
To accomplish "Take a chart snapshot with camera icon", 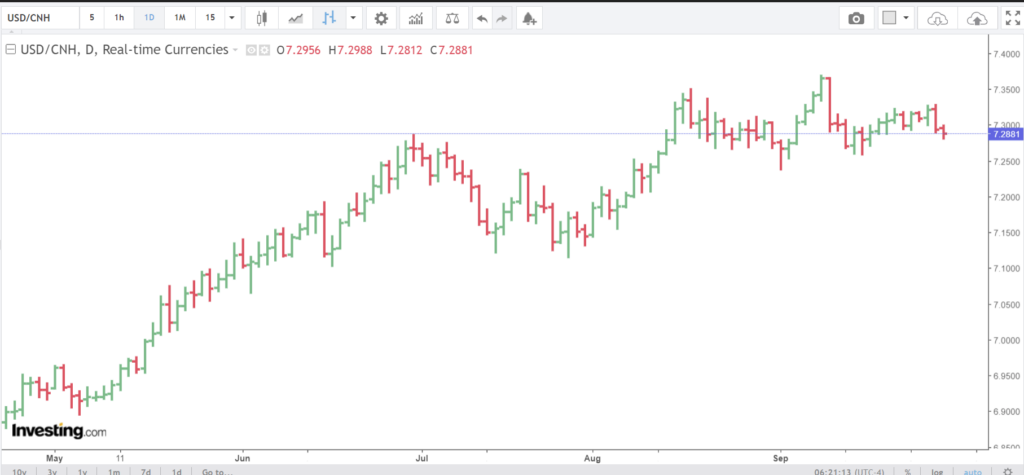I will [x=856, y=18].
